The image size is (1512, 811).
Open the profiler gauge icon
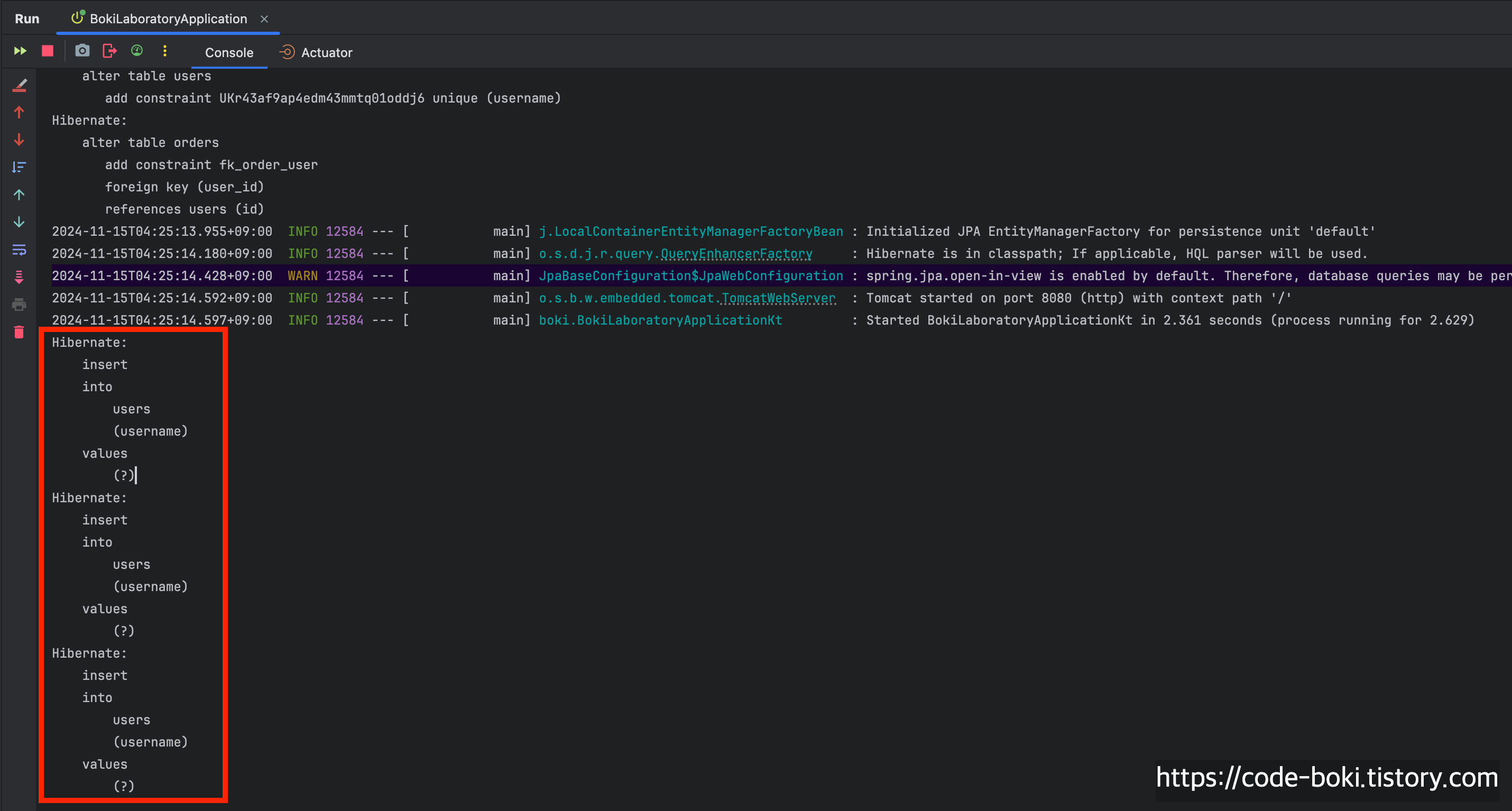point(137,51)
